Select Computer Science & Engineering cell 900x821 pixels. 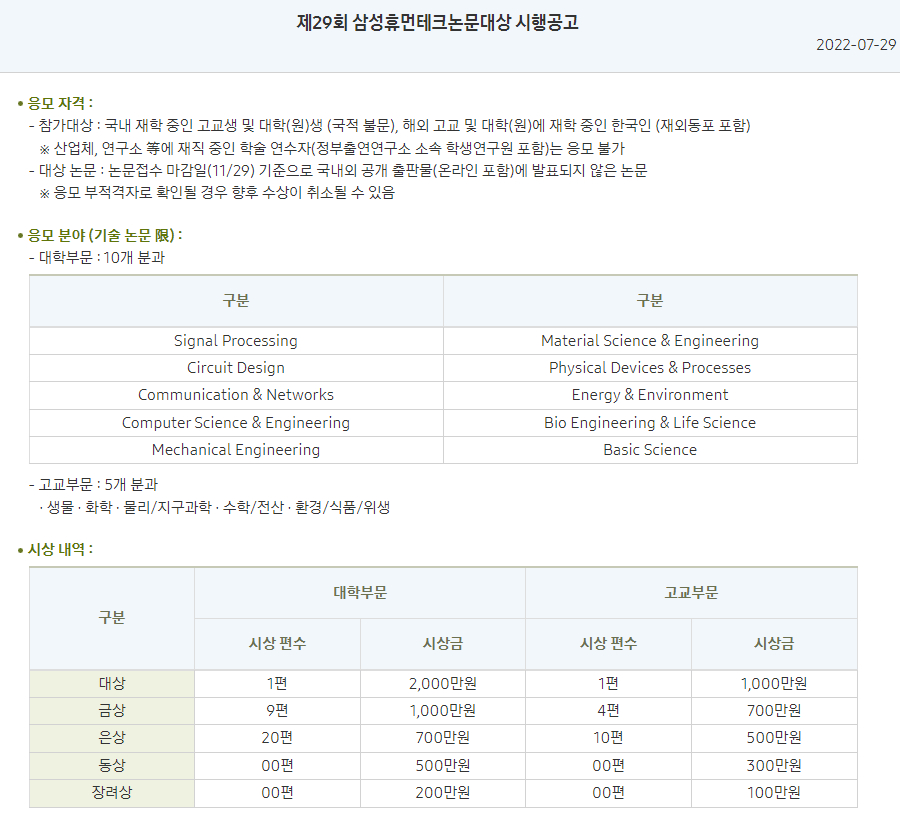click(236, 423)
